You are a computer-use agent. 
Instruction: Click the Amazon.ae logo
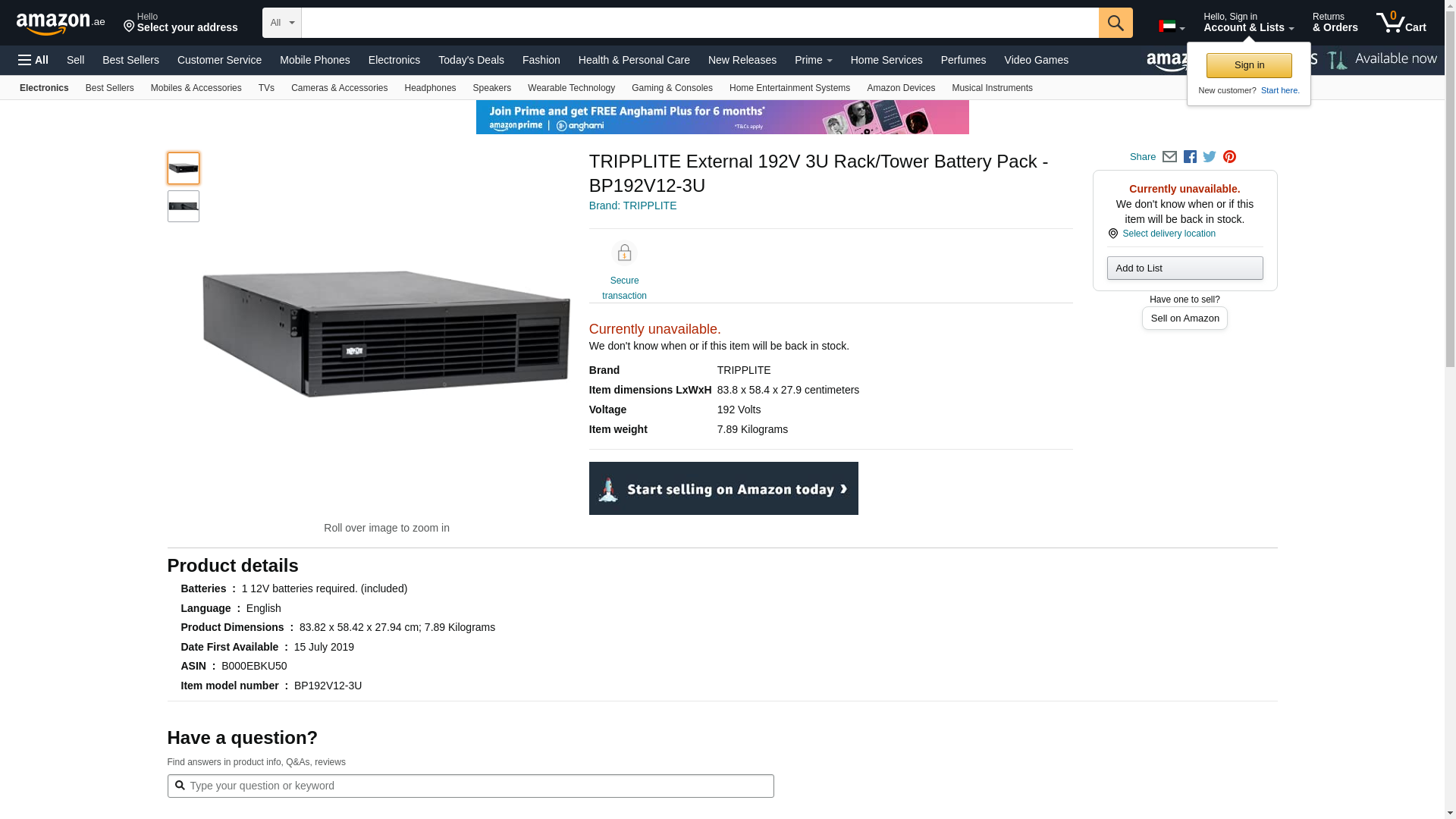[x=61, y=24]
